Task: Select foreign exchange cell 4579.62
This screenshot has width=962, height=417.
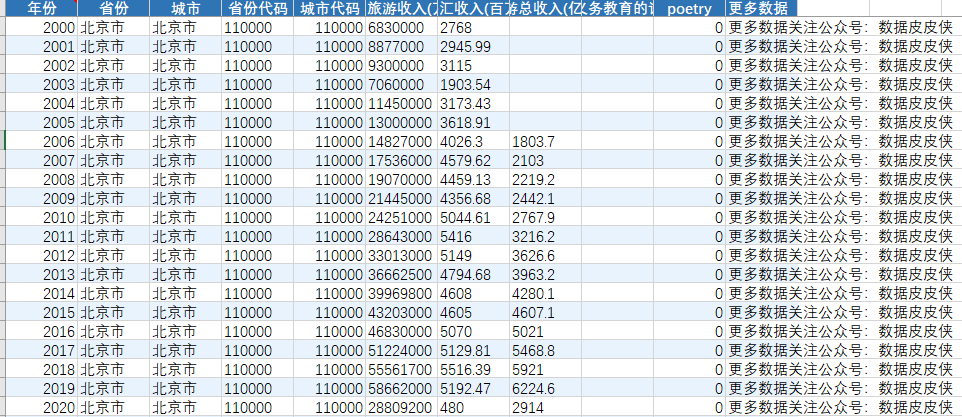Action: tap(473, 161)
